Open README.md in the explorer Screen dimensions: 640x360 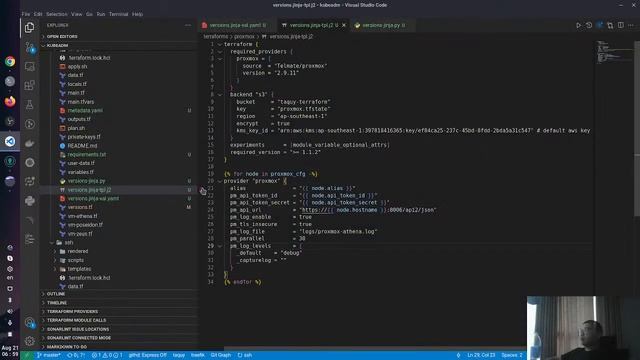tap(118, 146)
